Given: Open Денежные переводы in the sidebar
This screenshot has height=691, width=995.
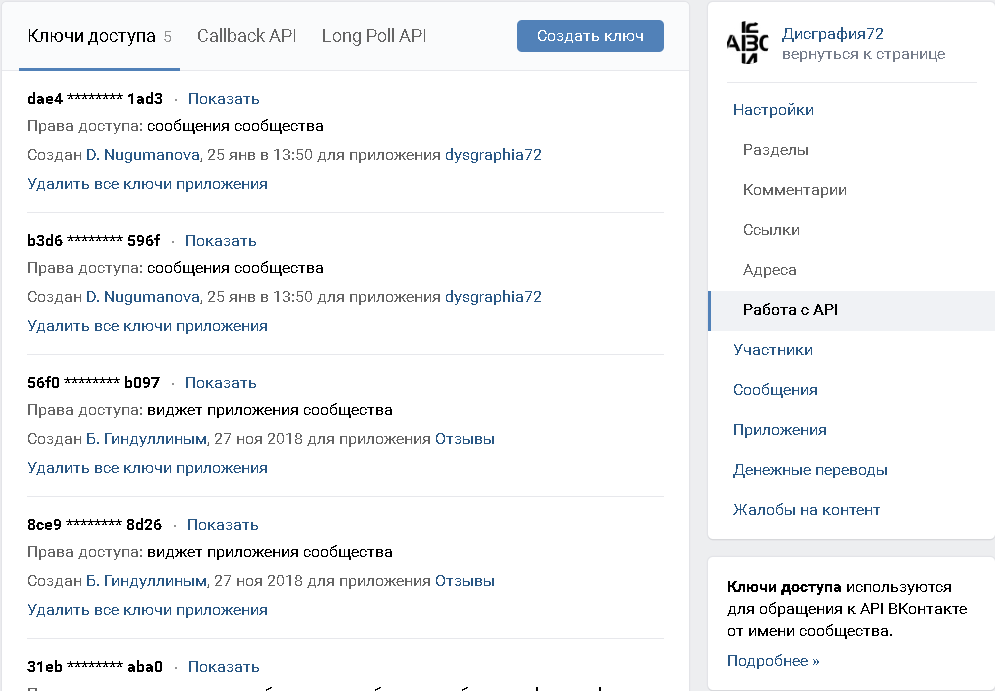Looking at the screenshot, I should pyautogui.click(x=810, y=470).
